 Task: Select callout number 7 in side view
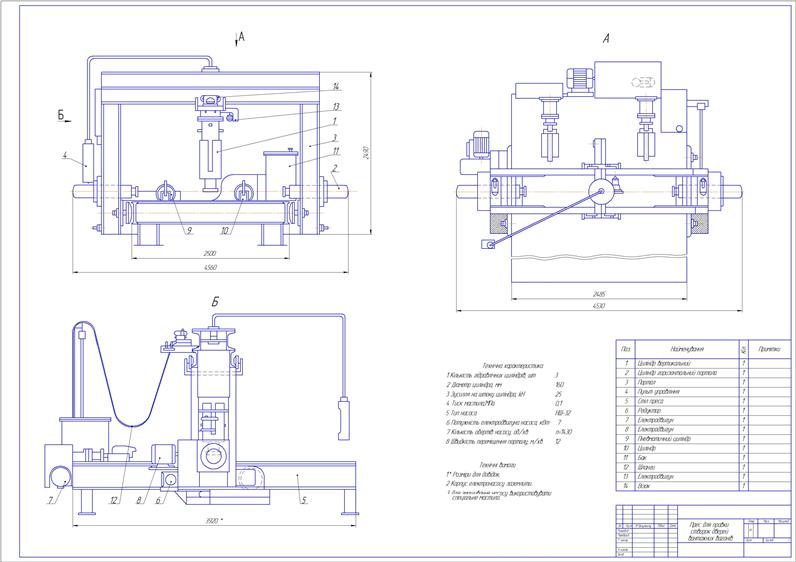coord(50,501)
